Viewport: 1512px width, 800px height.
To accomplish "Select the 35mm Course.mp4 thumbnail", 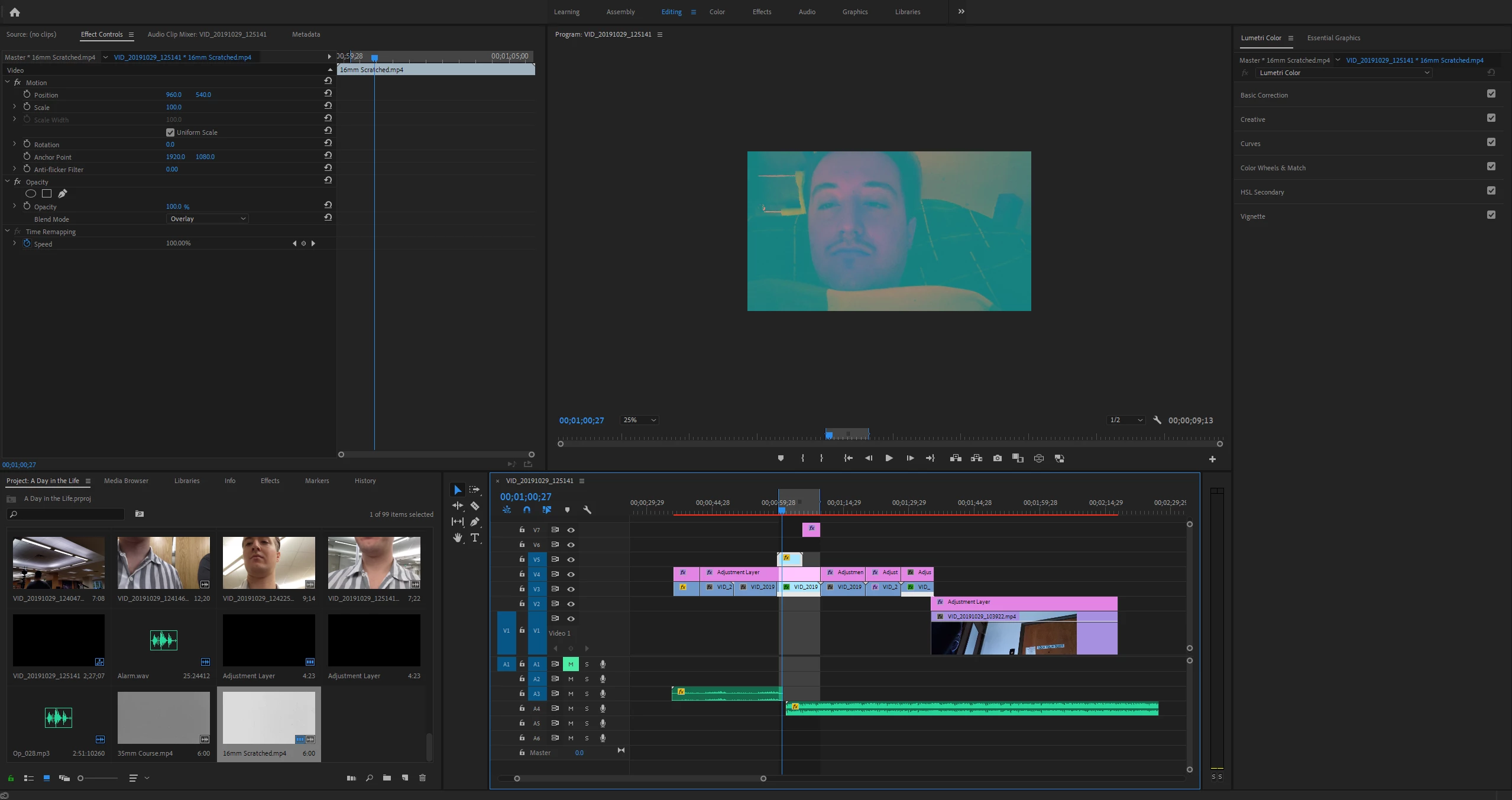I will (x=164, y=717).
